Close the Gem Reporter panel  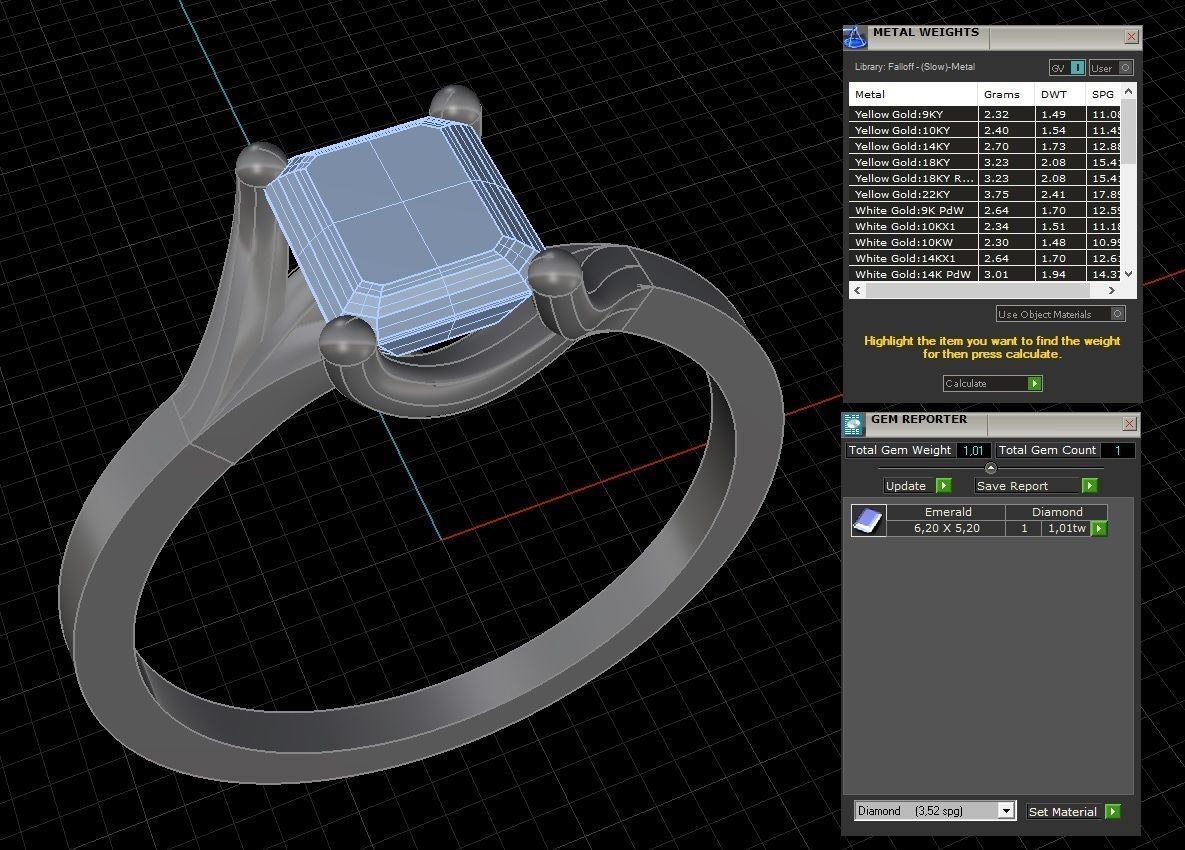click(x=1130, y=424)
